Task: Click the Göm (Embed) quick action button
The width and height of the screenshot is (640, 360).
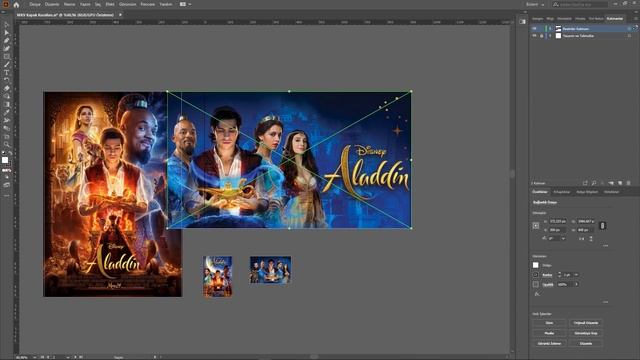Action: point(549,323)
